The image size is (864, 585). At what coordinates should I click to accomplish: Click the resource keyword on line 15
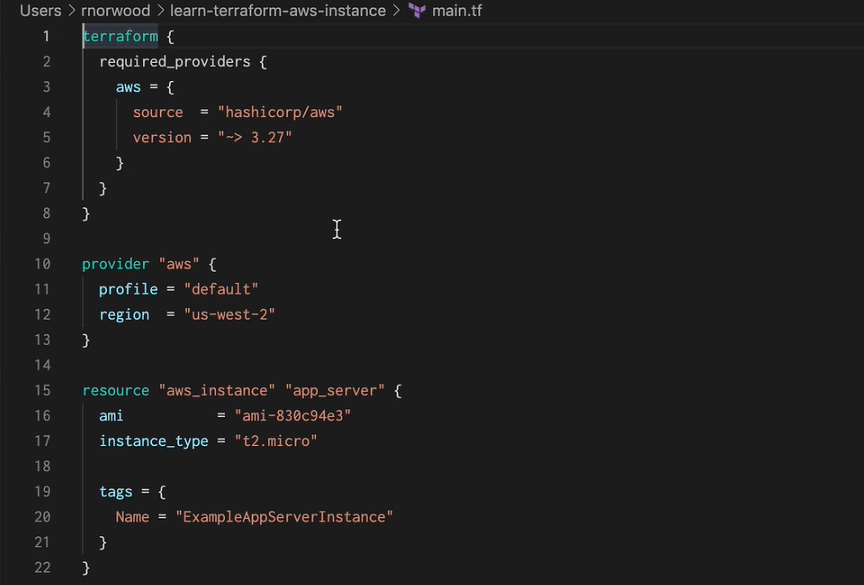click(115, 390)
